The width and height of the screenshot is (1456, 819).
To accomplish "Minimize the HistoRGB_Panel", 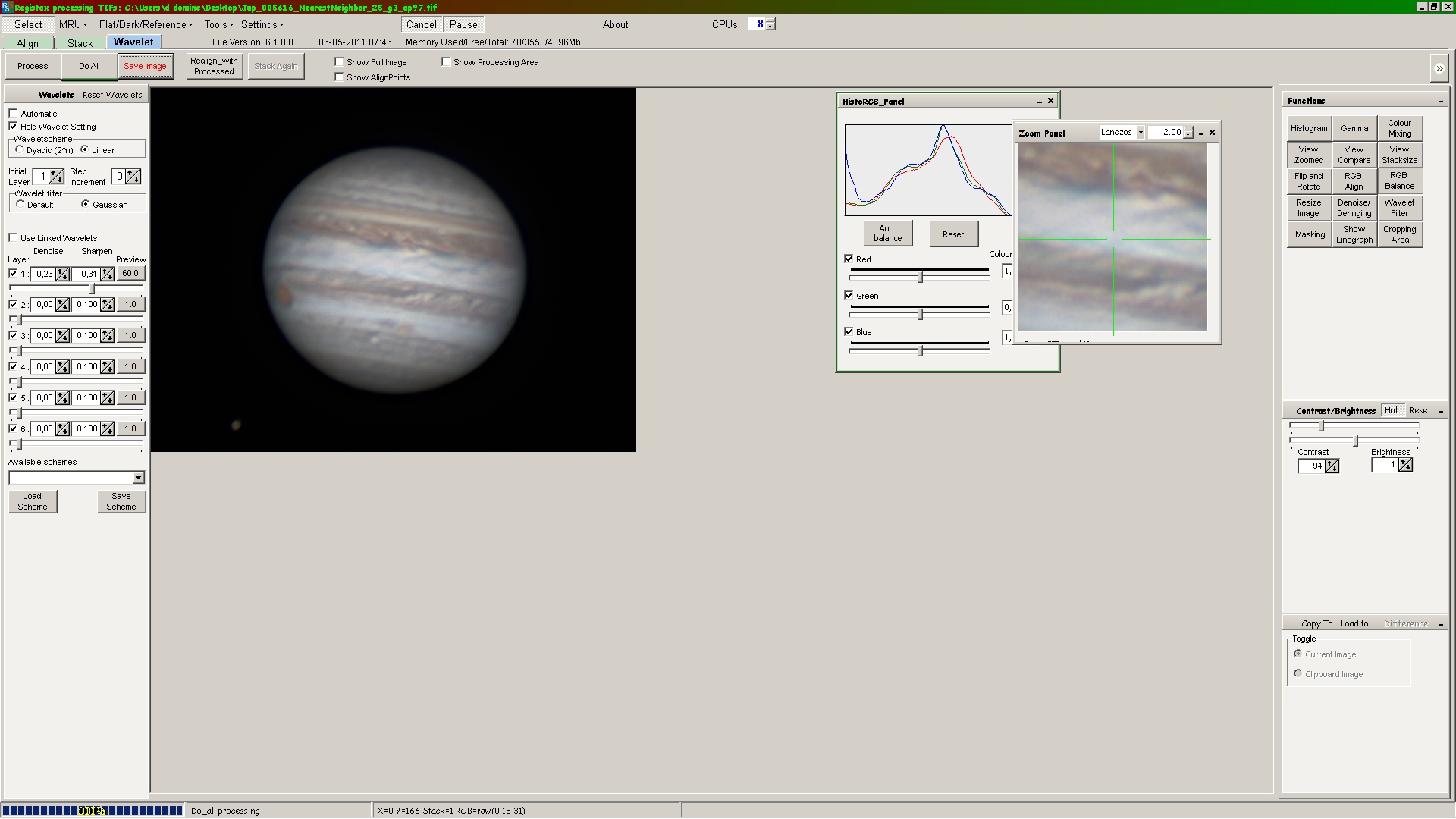I will 1039,102.
